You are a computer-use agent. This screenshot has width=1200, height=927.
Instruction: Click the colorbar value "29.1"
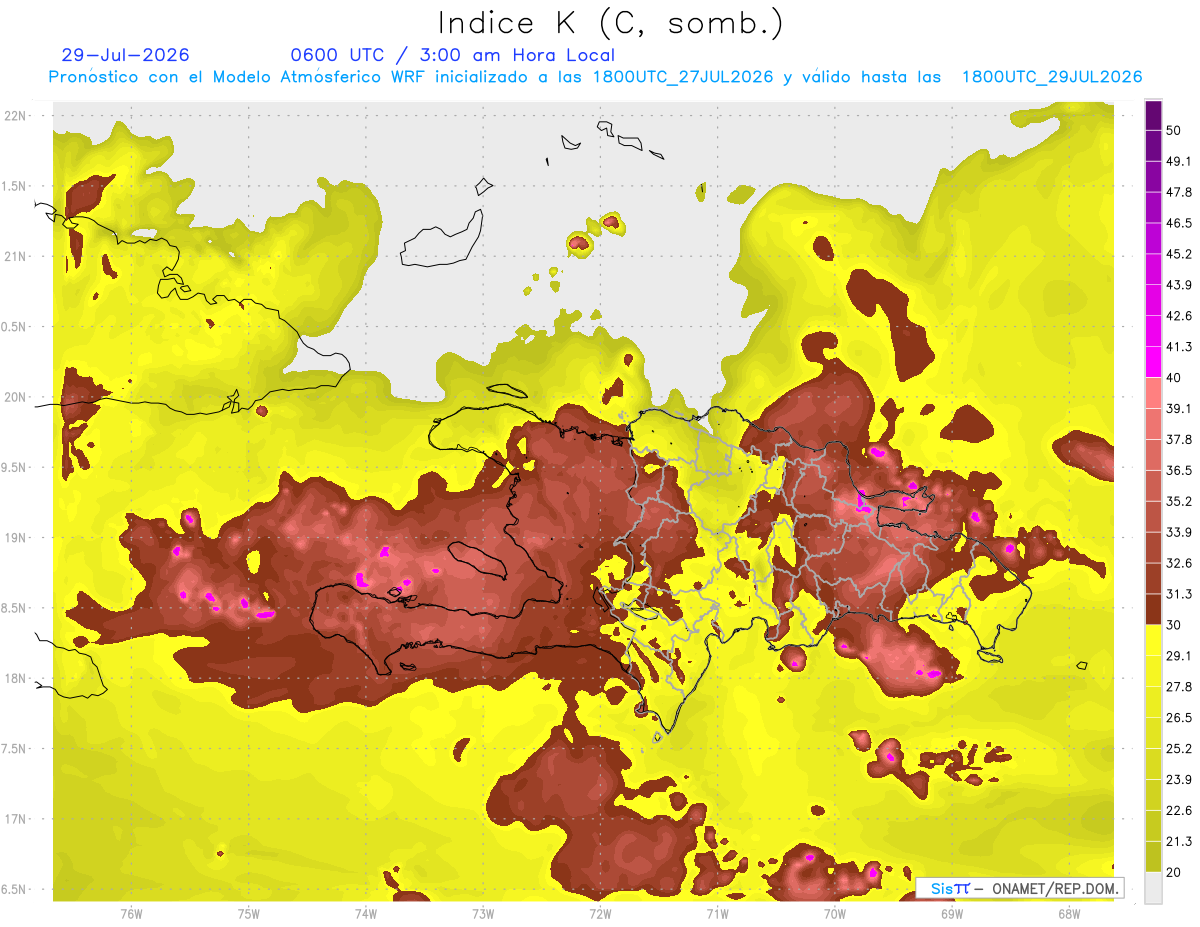(x=1179, y=655)
